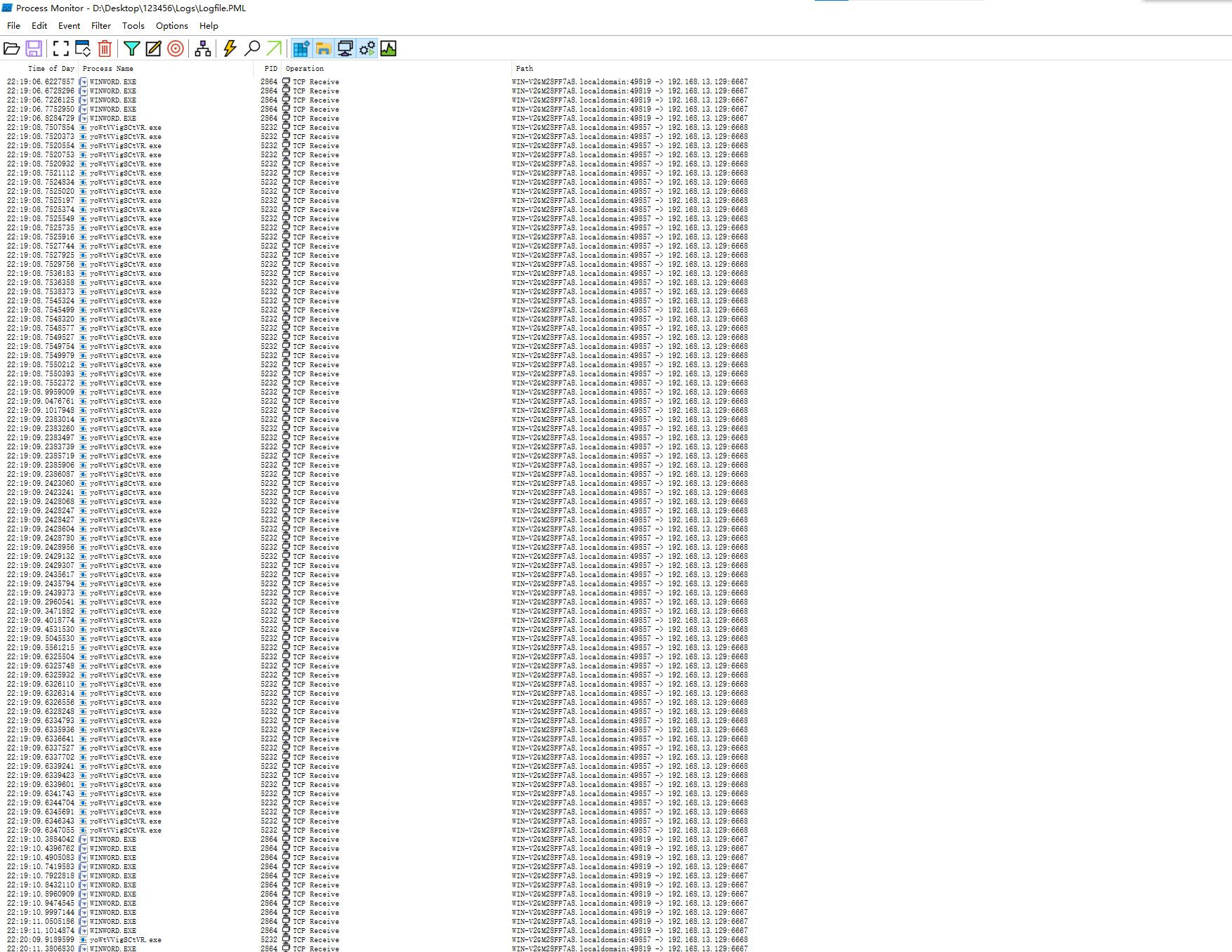Toggle file system activity display
The image size is (1232, 952).
pyautogui.click(x=323, y=48)
